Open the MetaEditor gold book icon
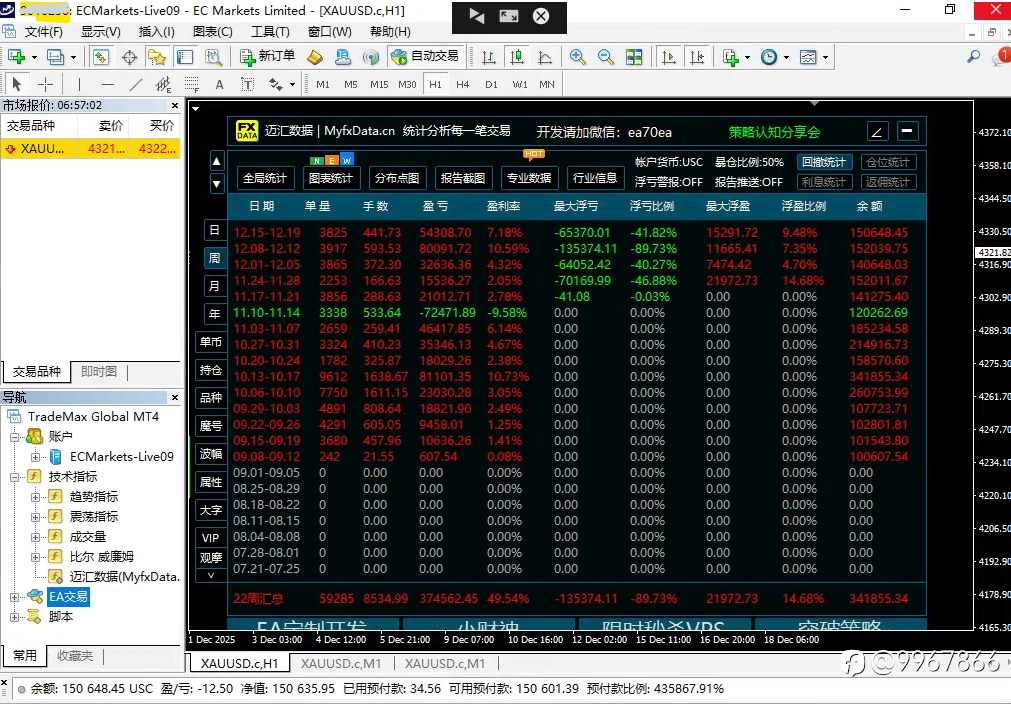Screen dimensions: 1011x704 pyautogui.click(x=315, y=57)
